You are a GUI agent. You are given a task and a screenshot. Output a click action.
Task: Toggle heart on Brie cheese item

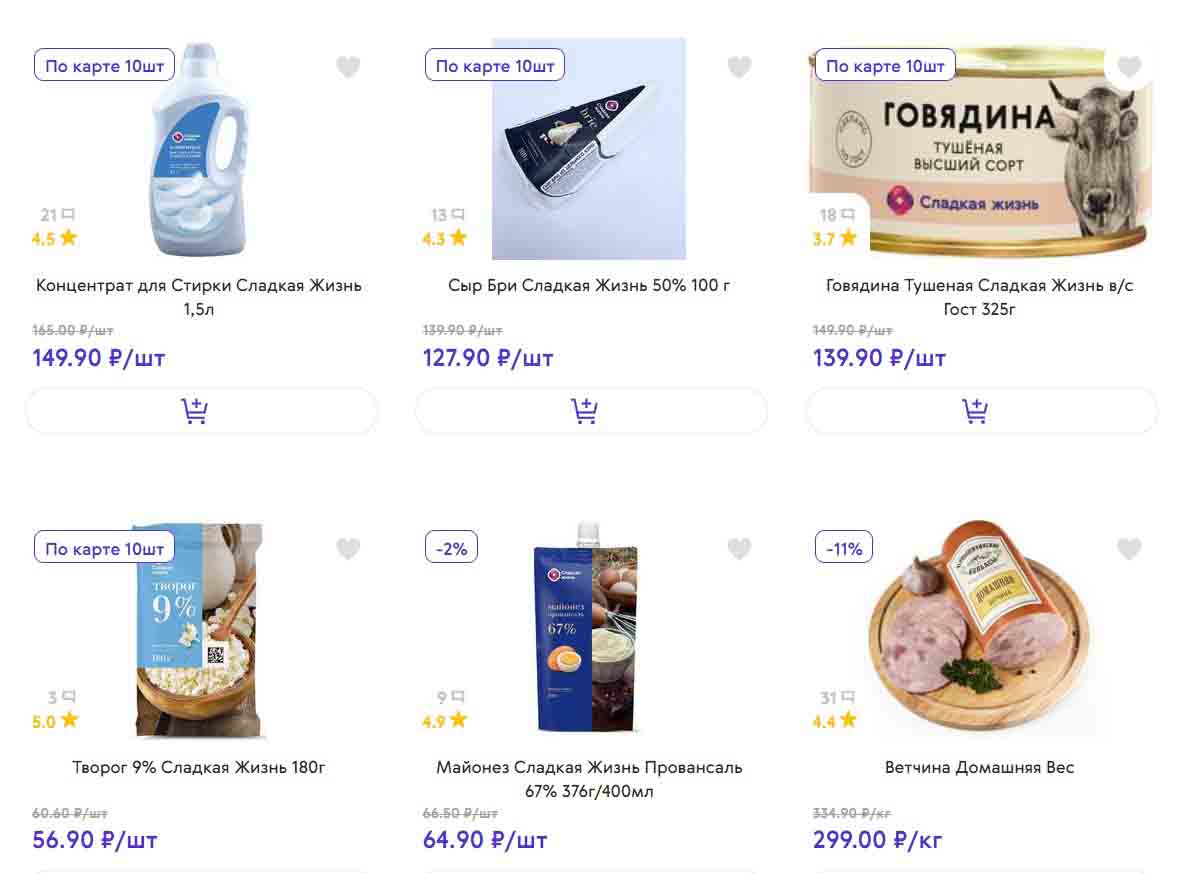[738, 67]
